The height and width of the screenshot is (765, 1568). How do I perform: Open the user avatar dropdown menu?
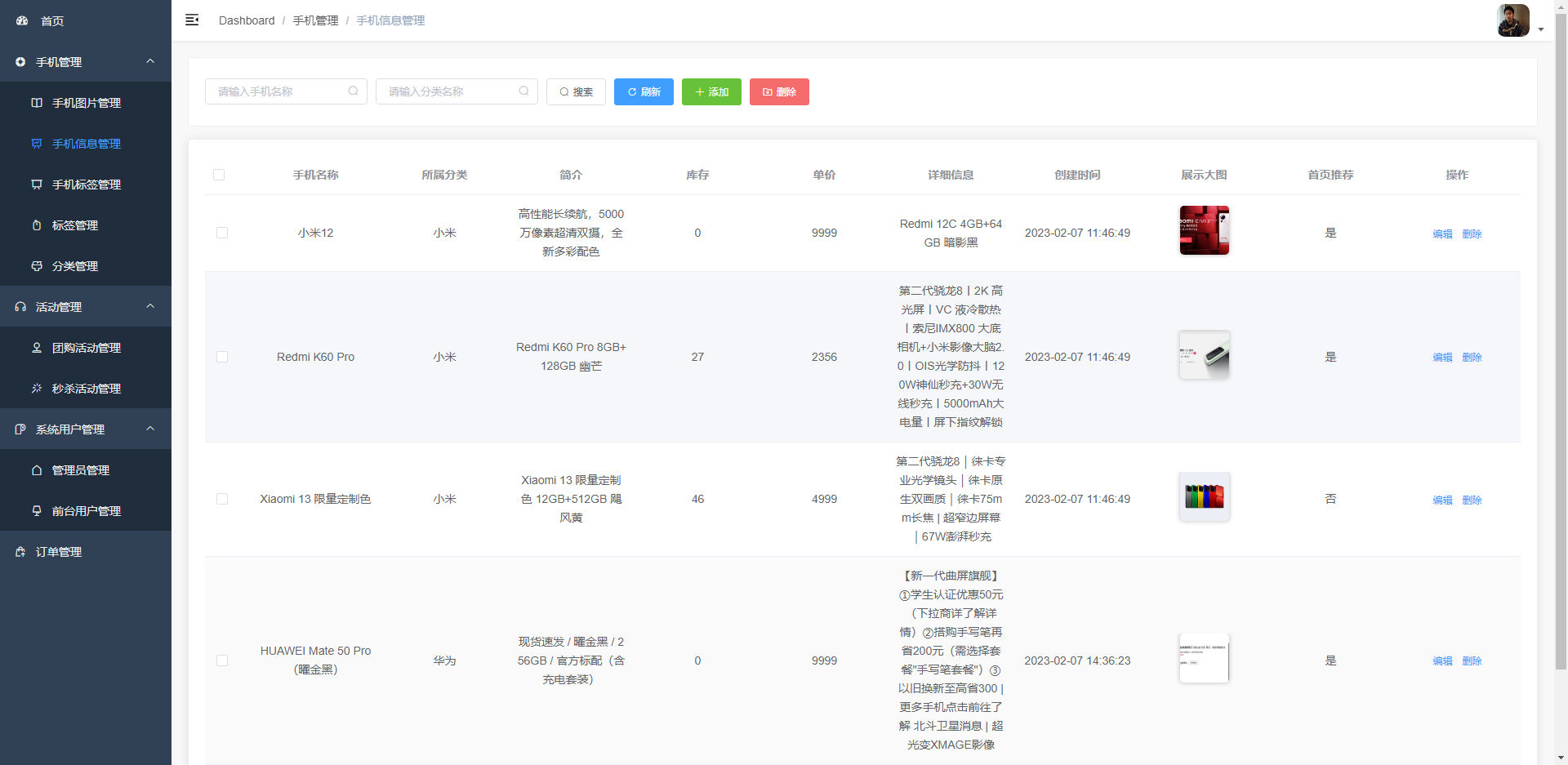coord(1513,20)
